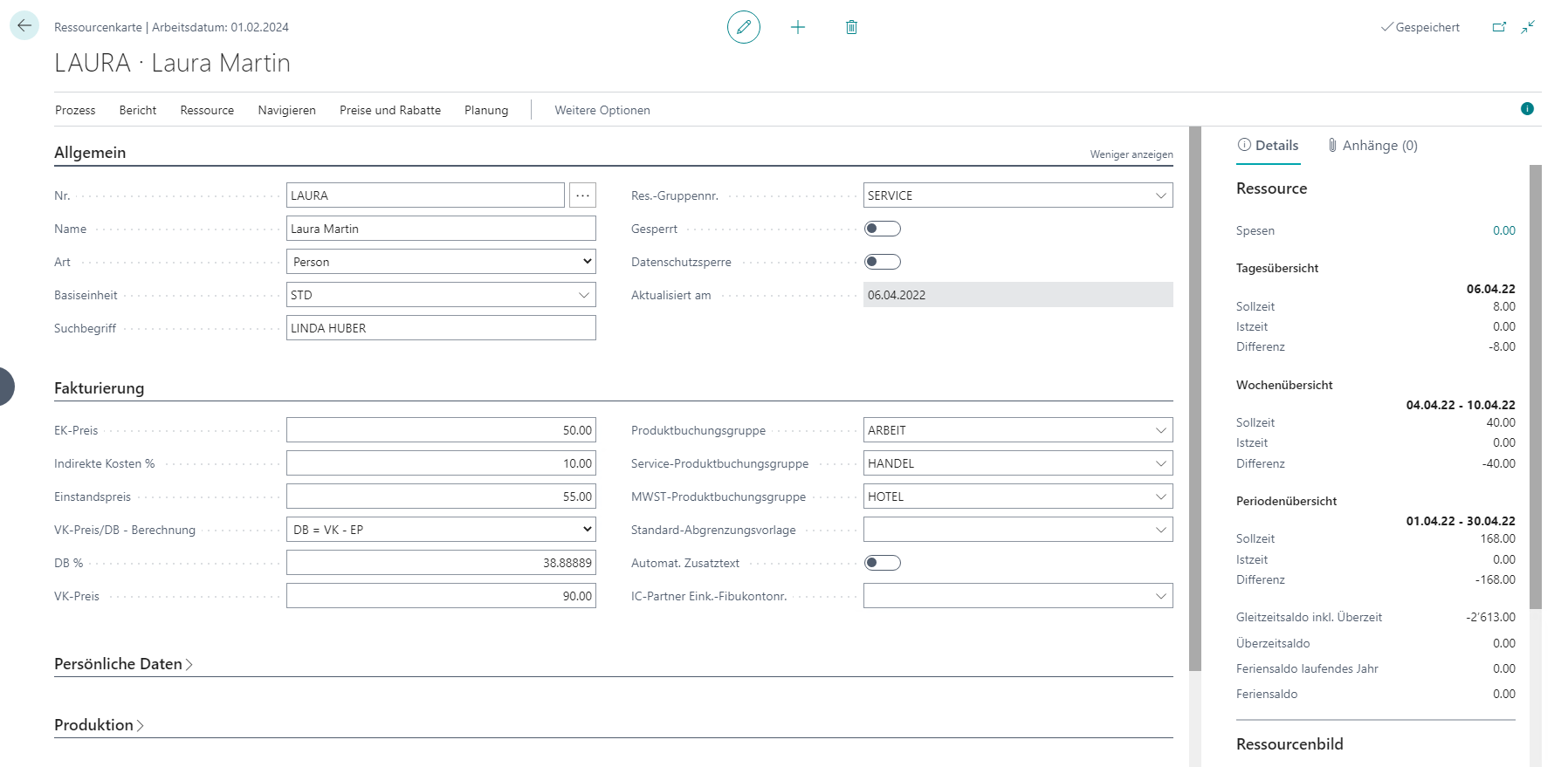
Task: Open the MWST-Produktbuchungsgruppe HOTEL dropdown
Action: point(1160,496)
